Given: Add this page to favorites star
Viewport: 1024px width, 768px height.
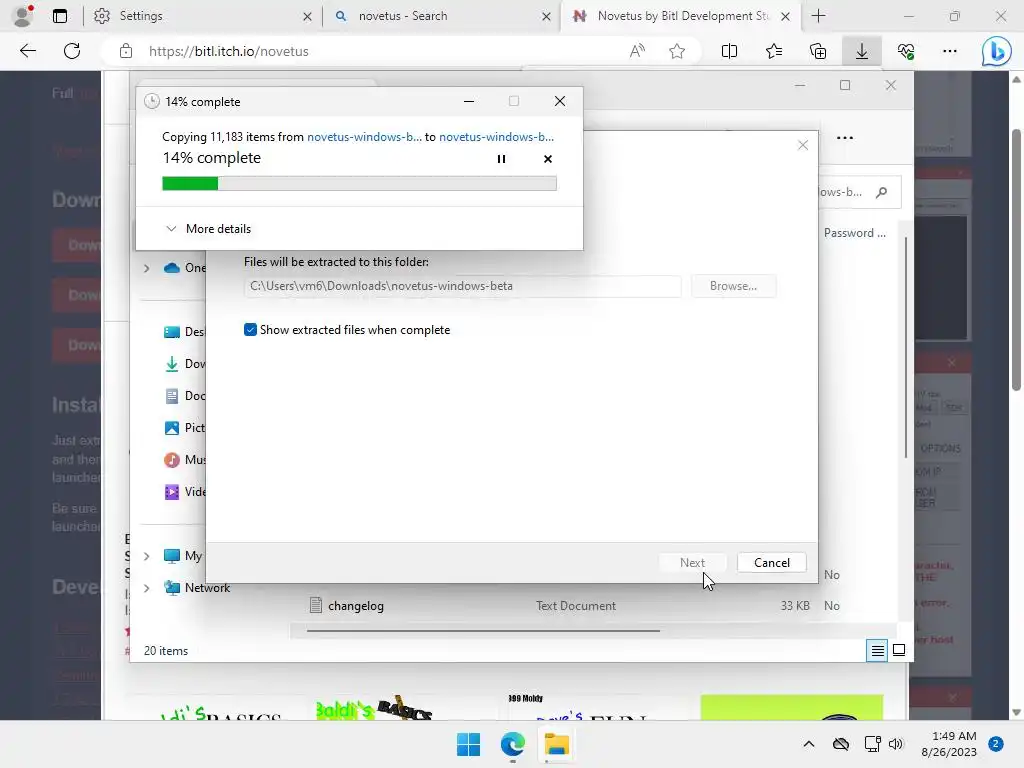Looking at the screenshot, I should (x=677, y=51).
